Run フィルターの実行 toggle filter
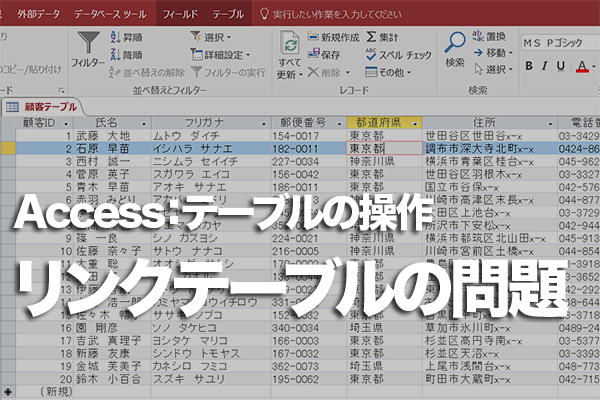Screen dimensions: 600x400 coord(228,72)
